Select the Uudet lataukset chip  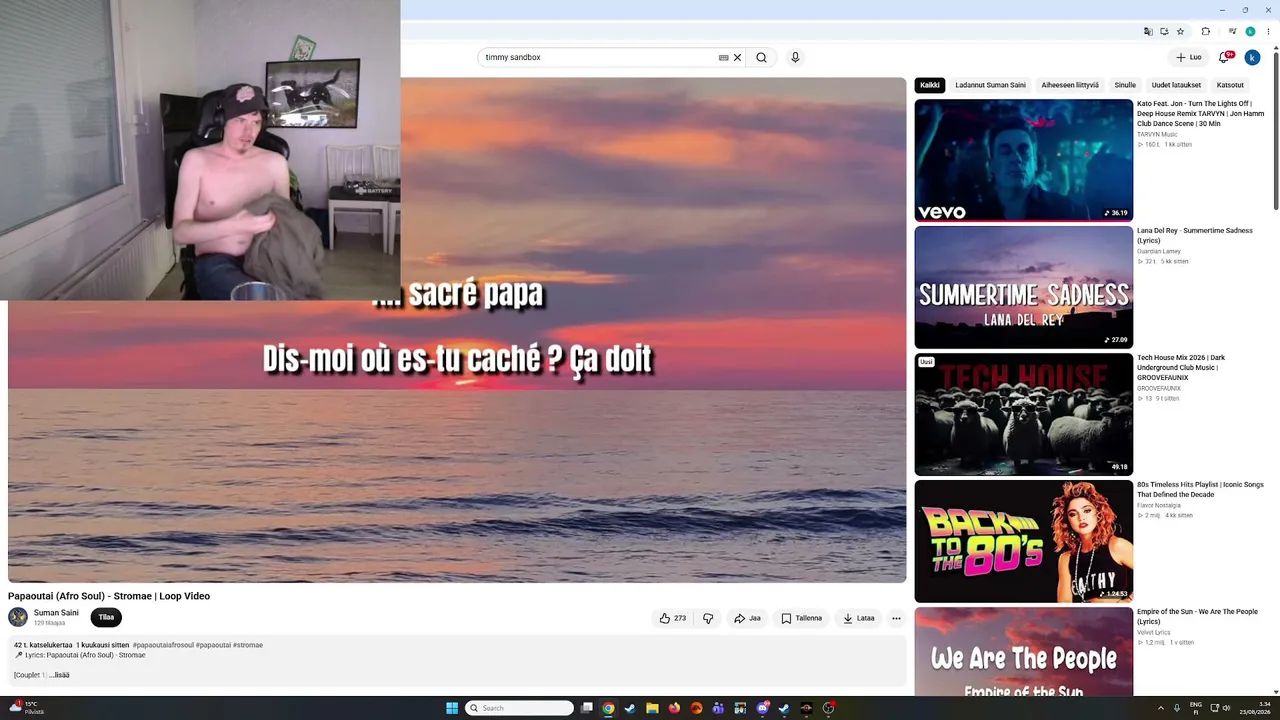pos(1176,85)
